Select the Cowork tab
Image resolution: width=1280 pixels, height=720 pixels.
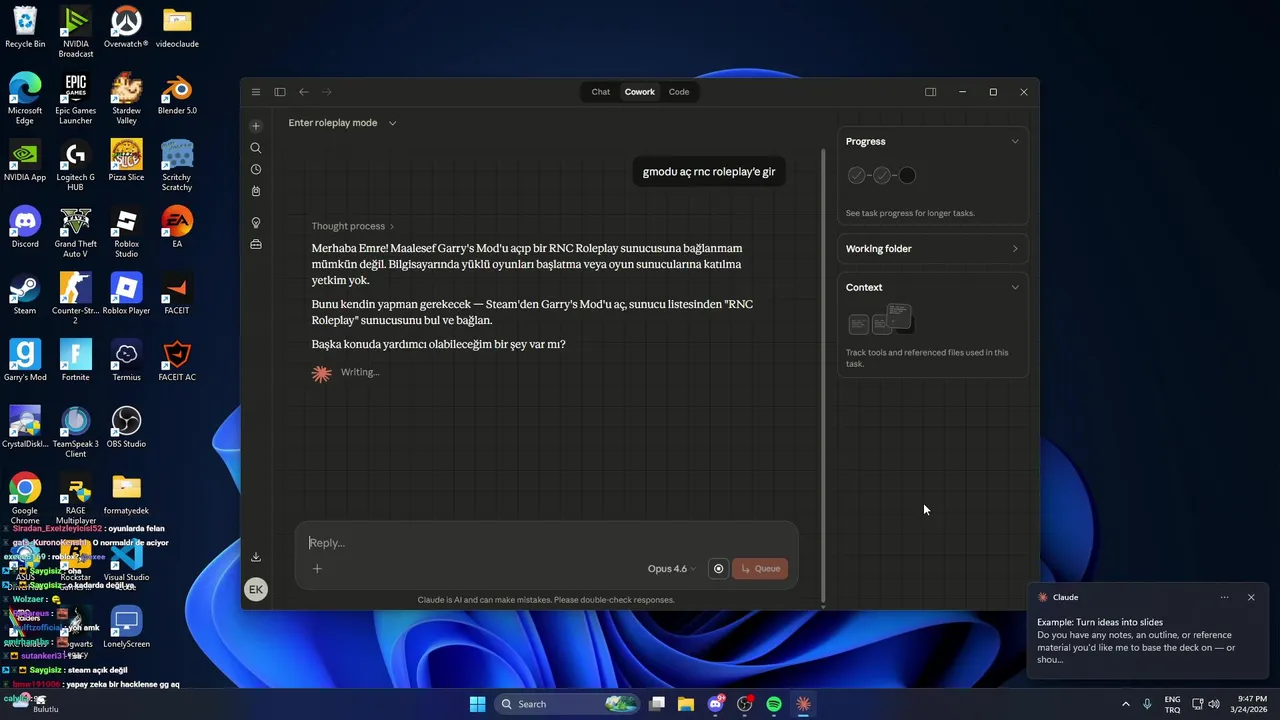pos(640,92)
